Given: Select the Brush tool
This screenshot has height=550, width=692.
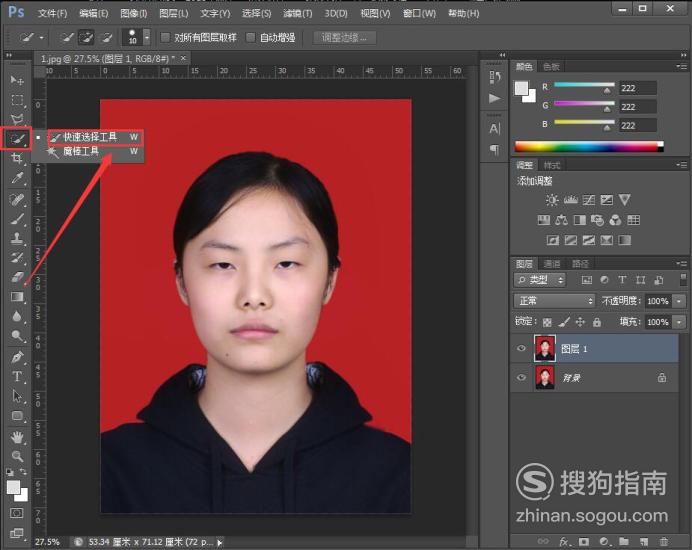Looking at the screenshot, I should point(17,219).
